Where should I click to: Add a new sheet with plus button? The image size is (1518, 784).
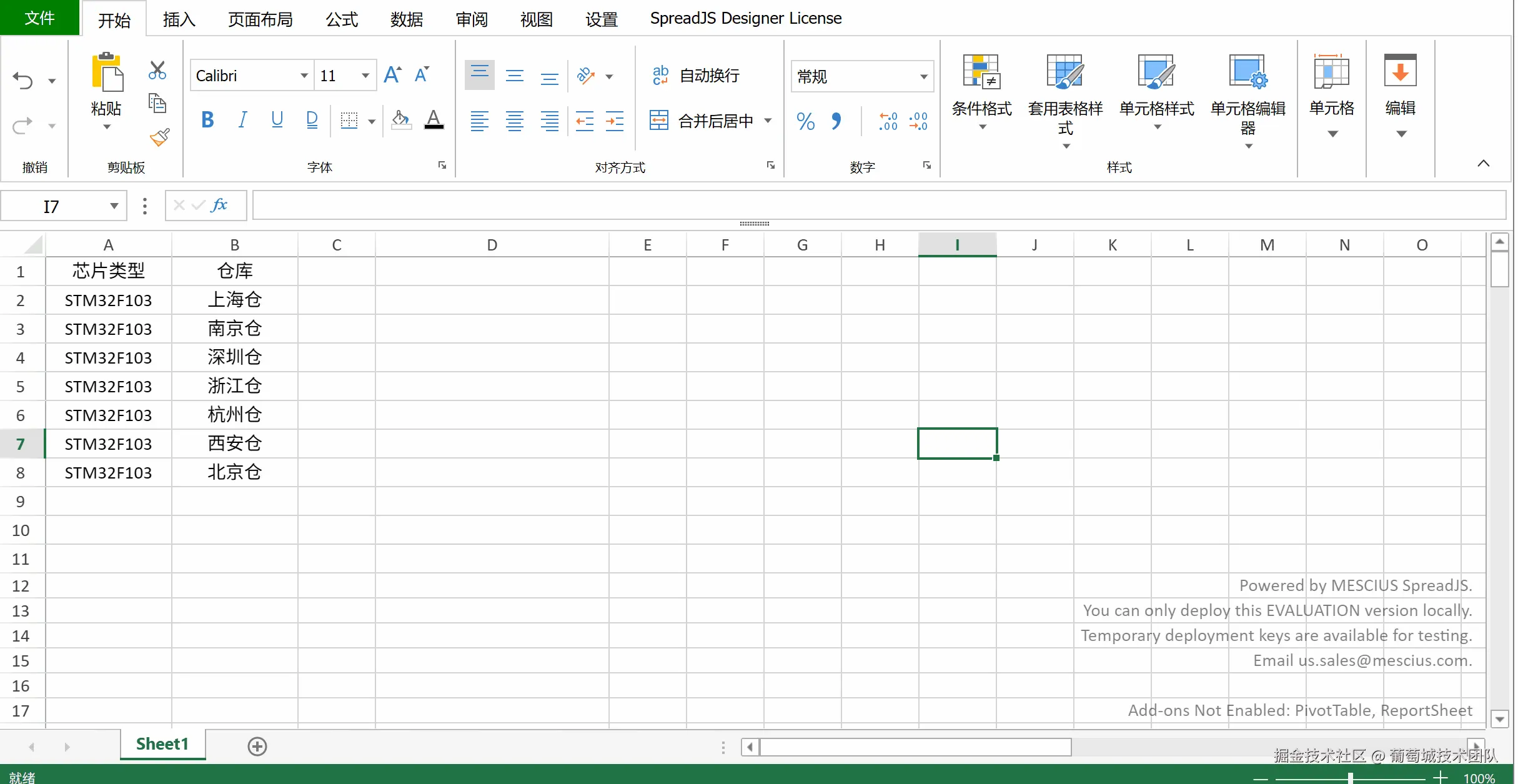(257, 746)
